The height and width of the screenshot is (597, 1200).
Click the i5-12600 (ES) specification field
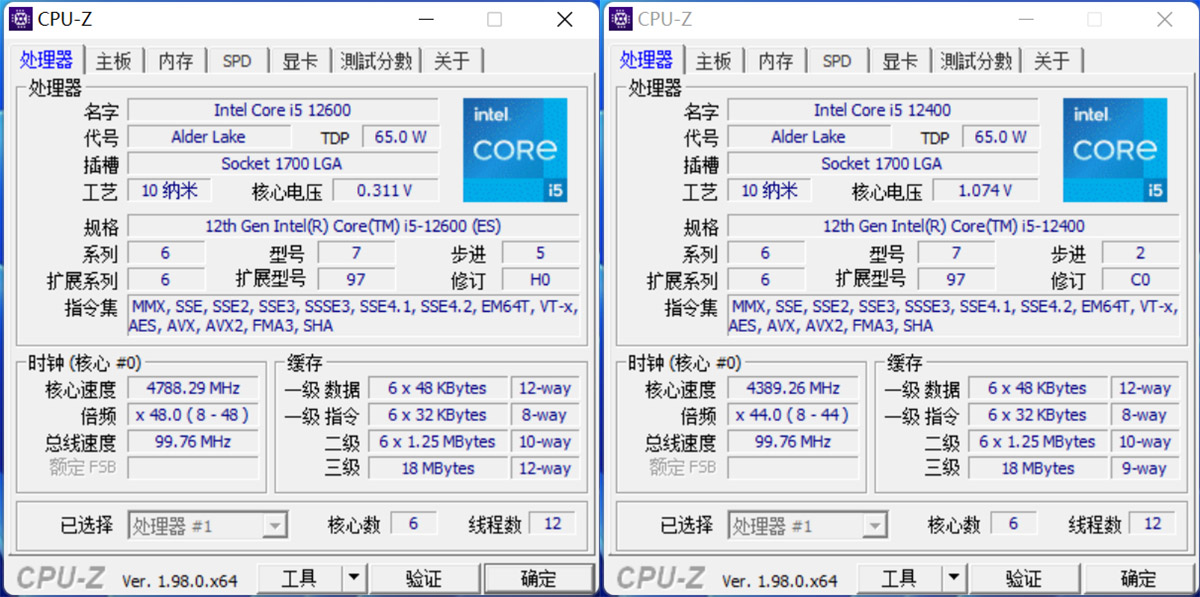(x=353, y=226)
